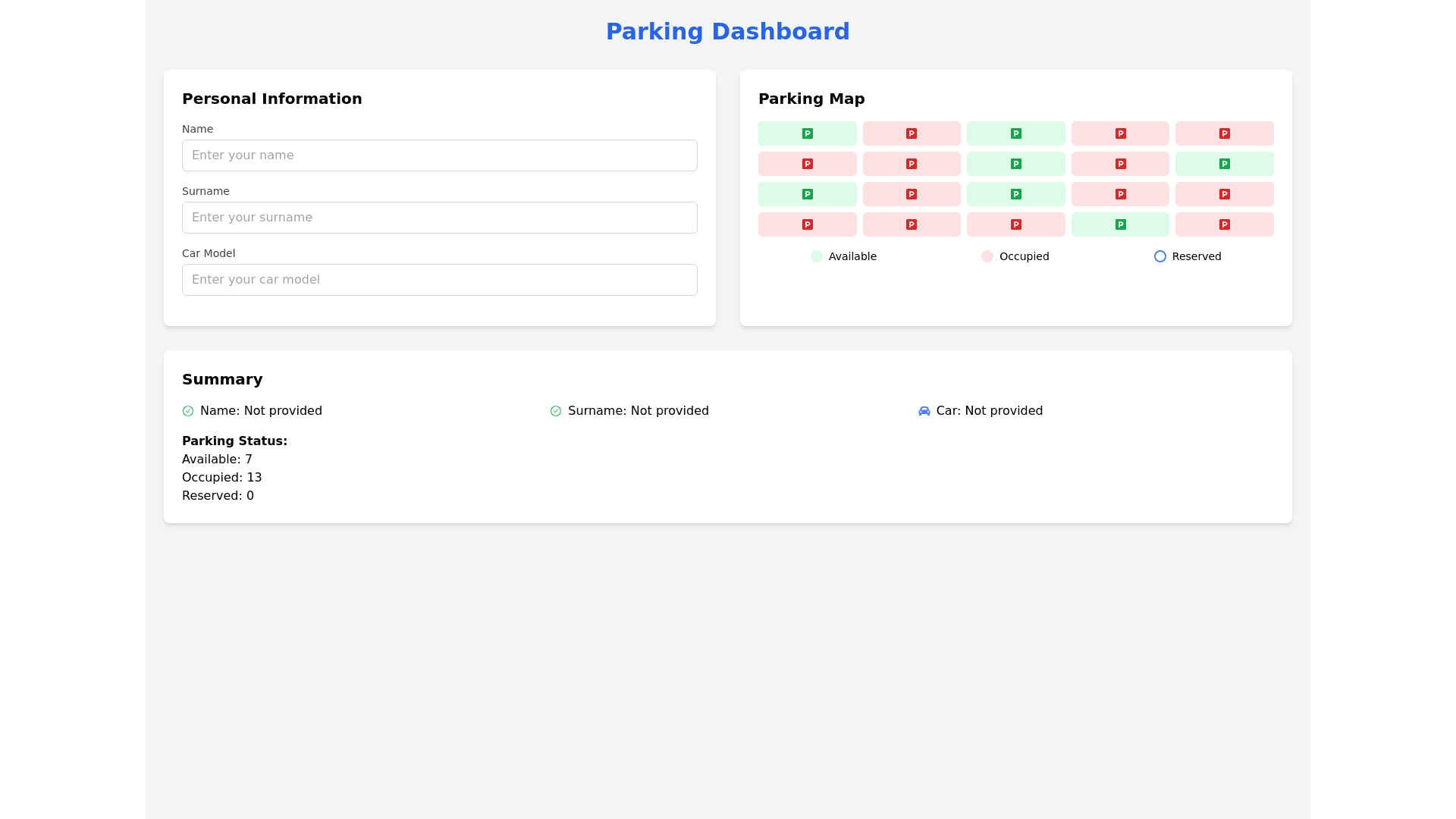The width and height of the screenshot is (1456, 819).
Task: Click the Available legend color circle
Action: coord(817,256)
